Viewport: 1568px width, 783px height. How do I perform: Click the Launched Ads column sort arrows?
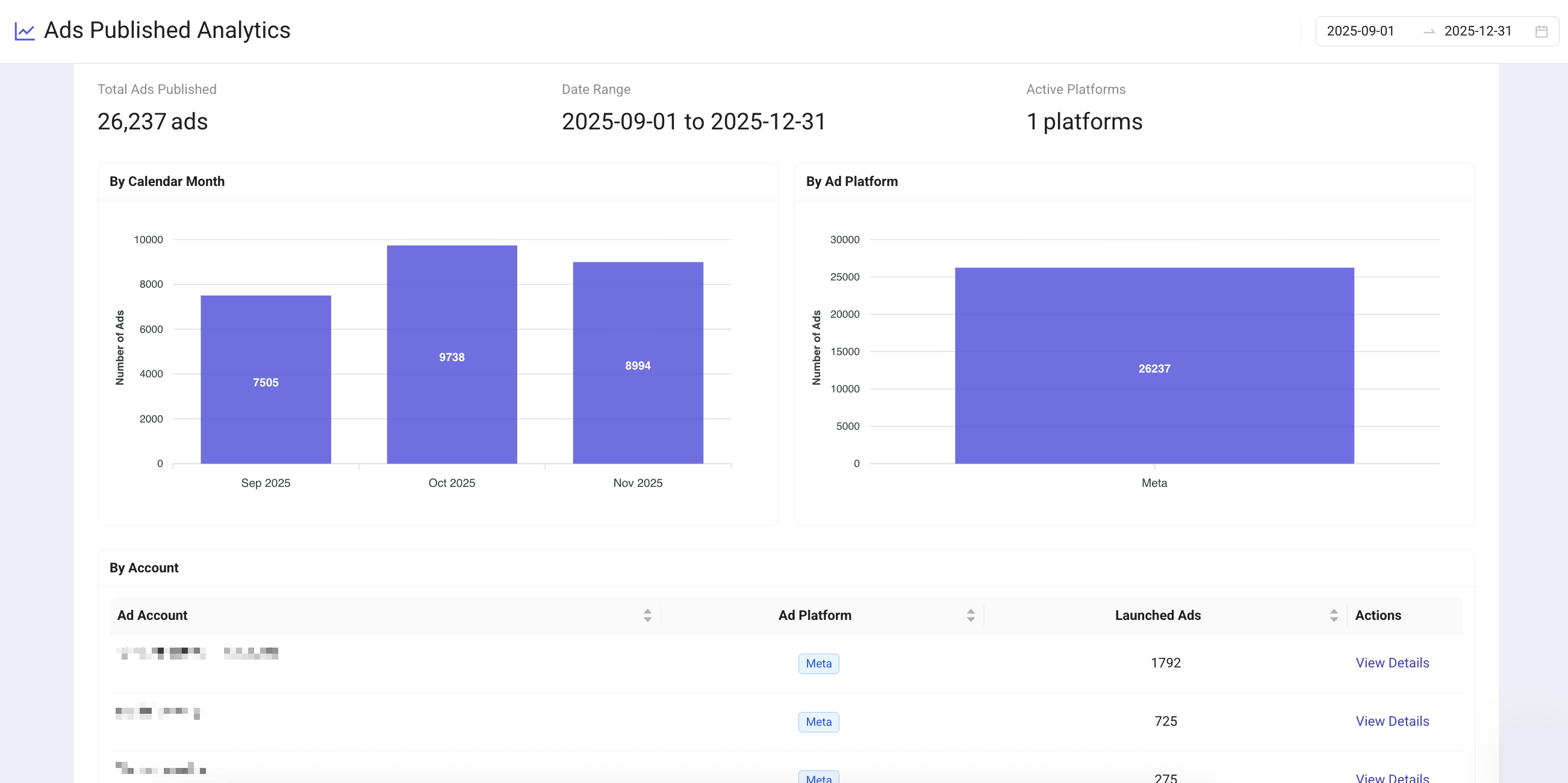pyautogui.click(x=1333, y=615)
